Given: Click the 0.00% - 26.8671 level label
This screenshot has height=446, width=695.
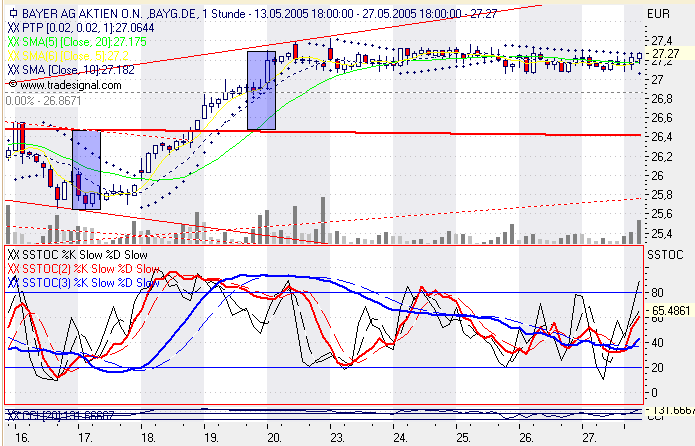Looking at the screenshot, I should (x=43, y=101).
